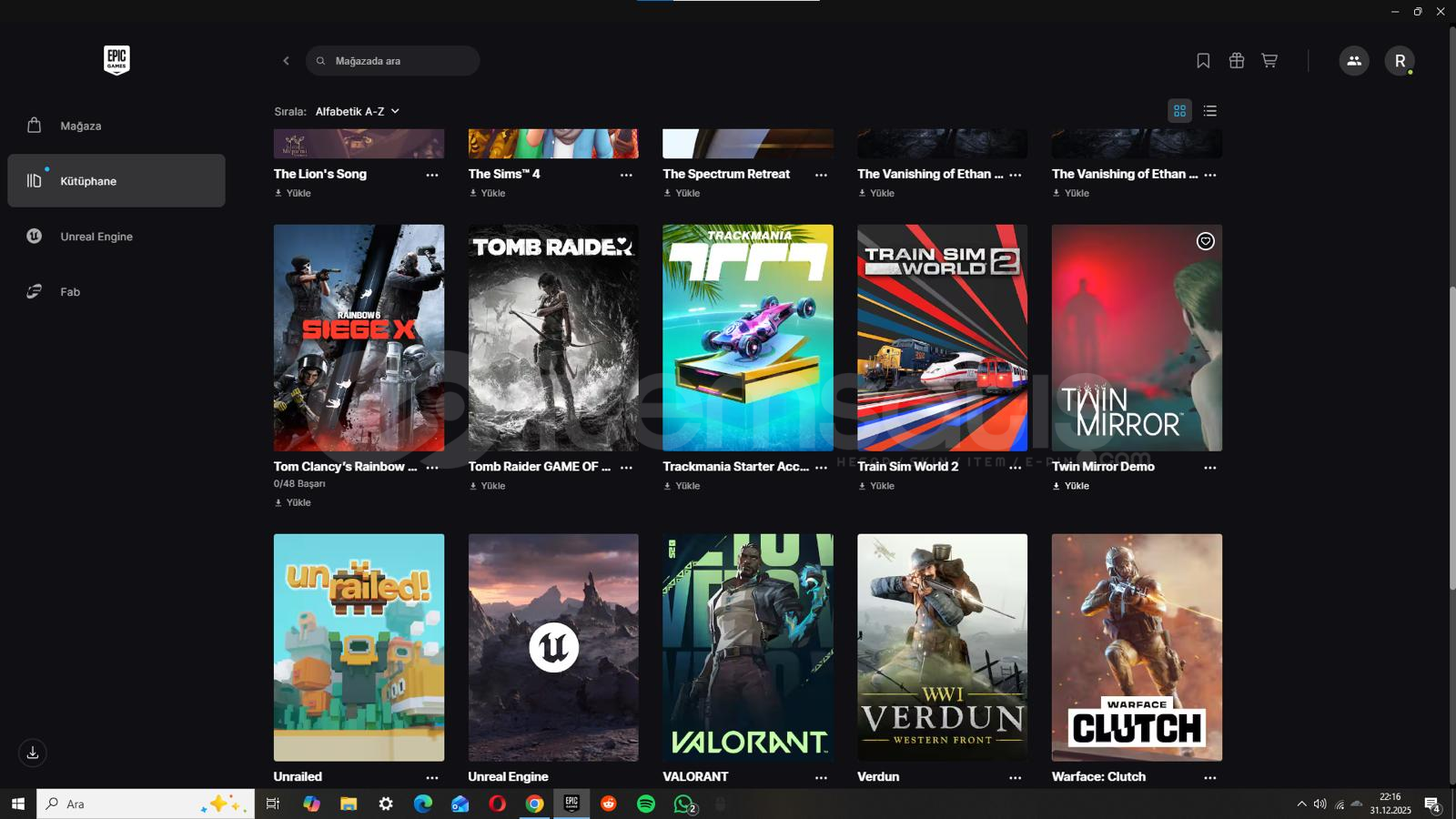Open the friends list icon
Viewport: 1456px width, 819px height.
[1354, 61]
